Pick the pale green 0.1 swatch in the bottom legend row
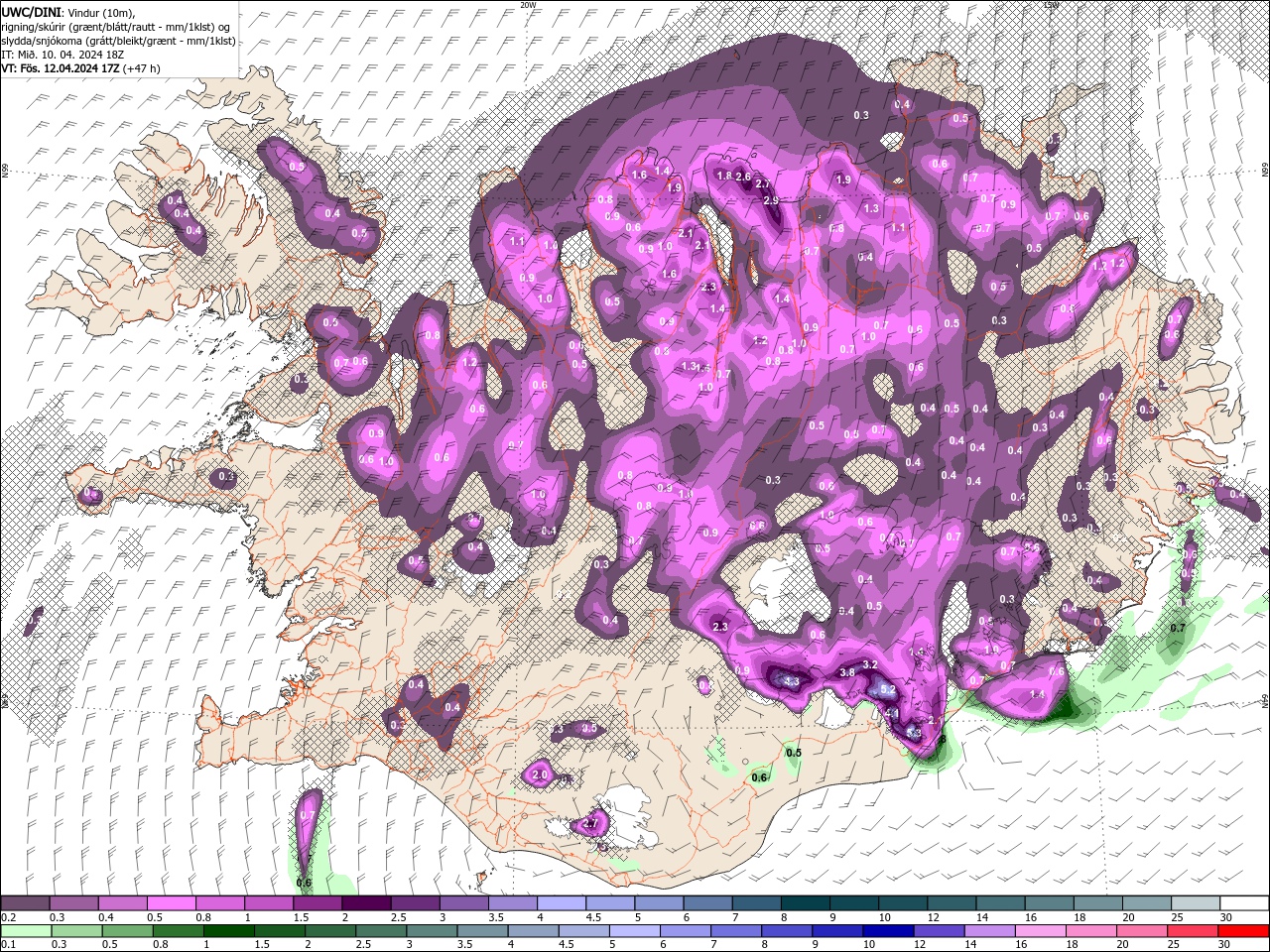The image size is (1270, 952). [x=26, y=931]
